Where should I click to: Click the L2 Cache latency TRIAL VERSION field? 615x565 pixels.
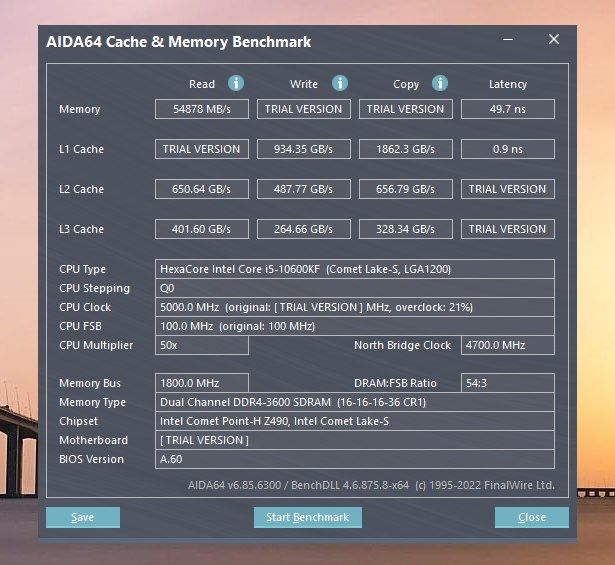click(508, 189)
